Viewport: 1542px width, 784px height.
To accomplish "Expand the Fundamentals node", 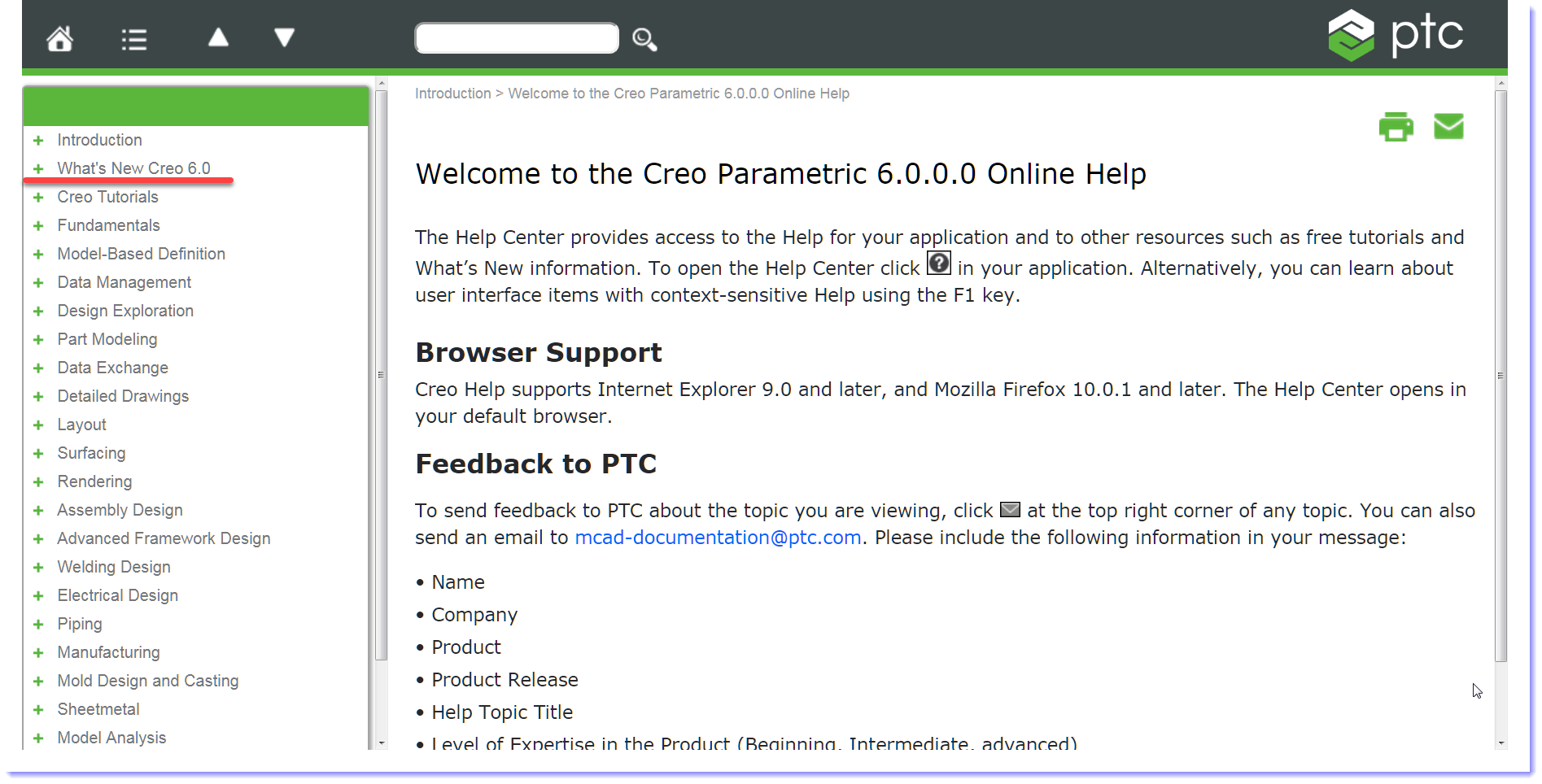I will tap(38, 226).
